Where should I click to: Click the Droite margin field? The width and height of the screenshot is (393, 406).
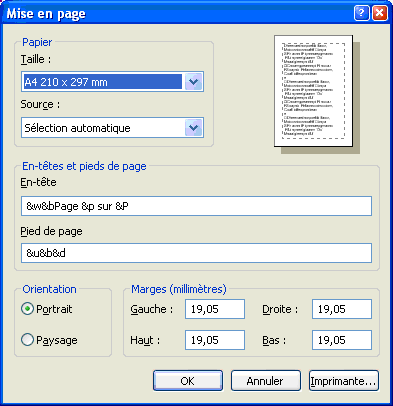(342, 309)
